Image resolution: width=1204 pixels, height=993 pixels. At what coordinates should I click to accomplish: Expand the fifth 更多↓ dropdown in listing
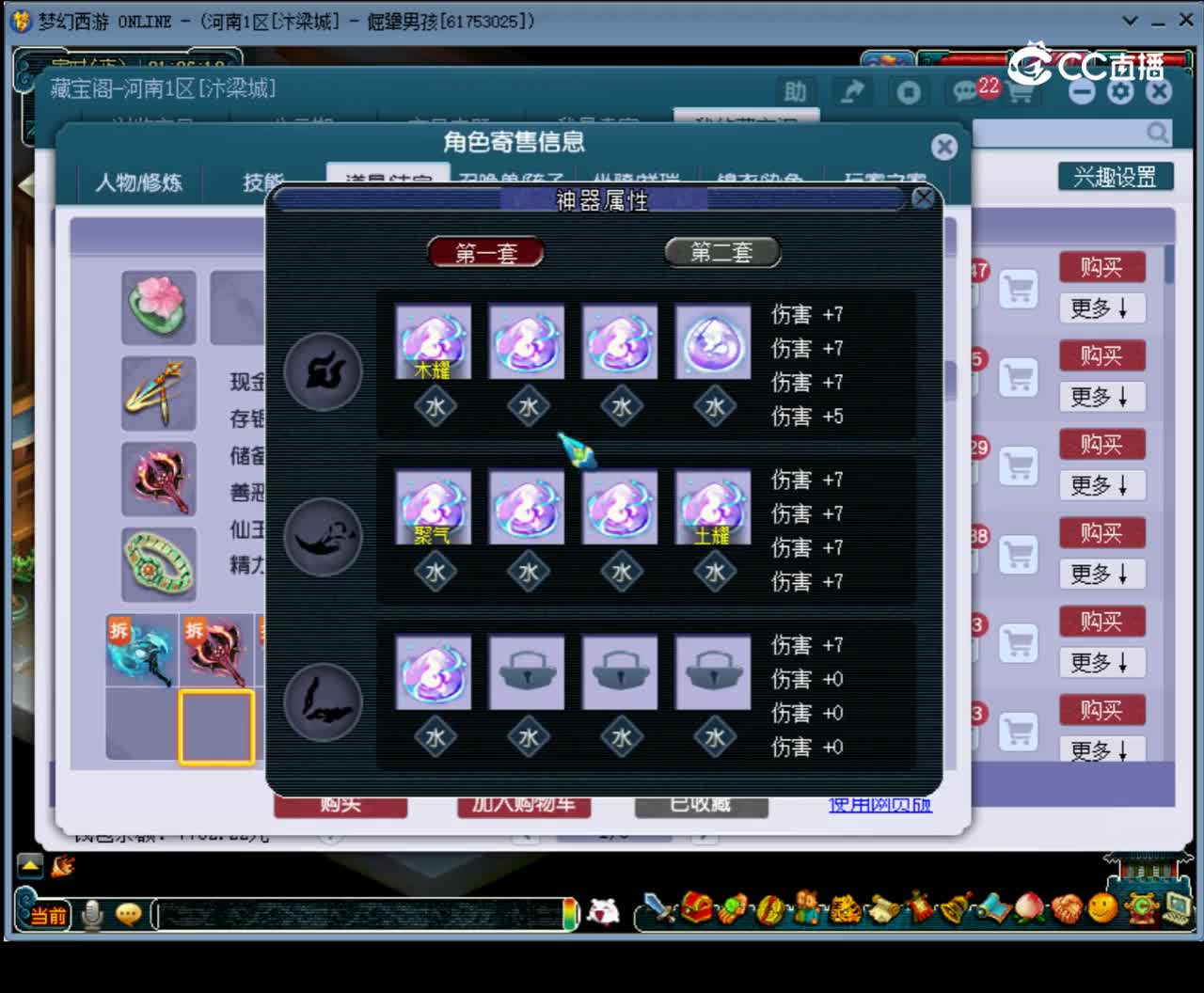1101,662
